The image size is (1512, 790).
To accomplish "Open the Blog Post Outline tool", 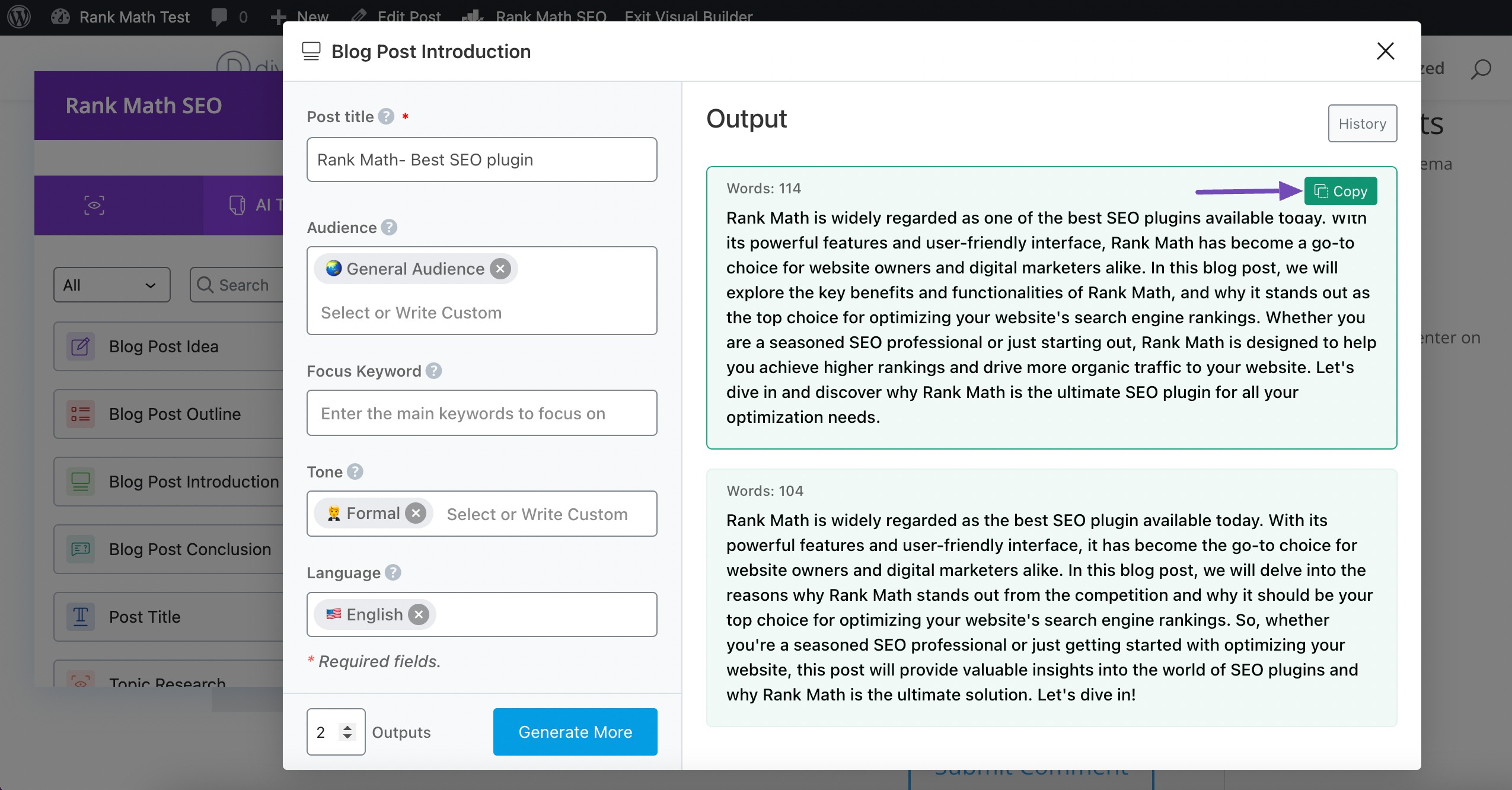I will (168, 414).
